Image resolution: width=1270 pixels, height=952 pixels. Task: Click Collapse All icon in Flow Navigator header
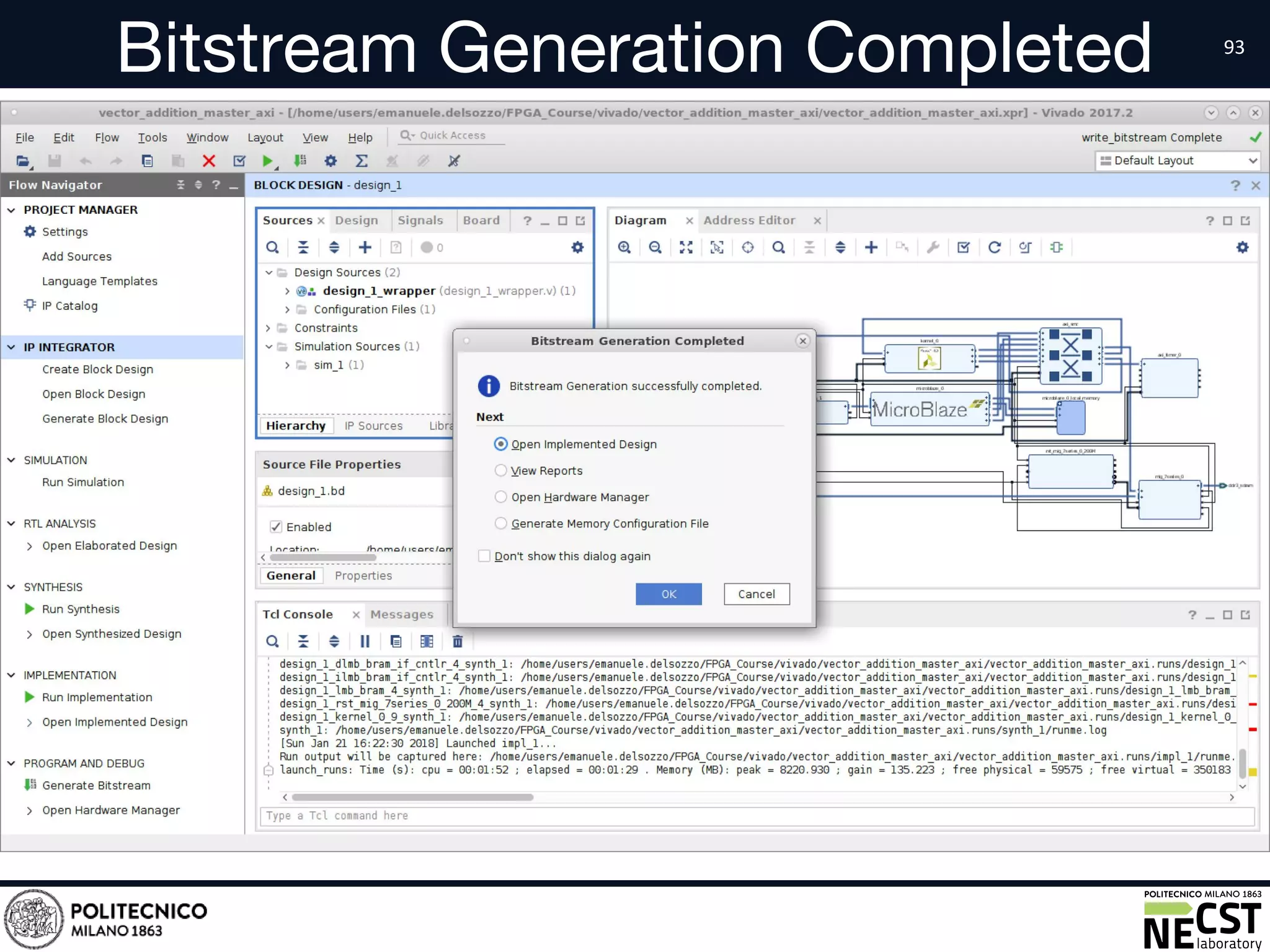click(x=180, y=185)
